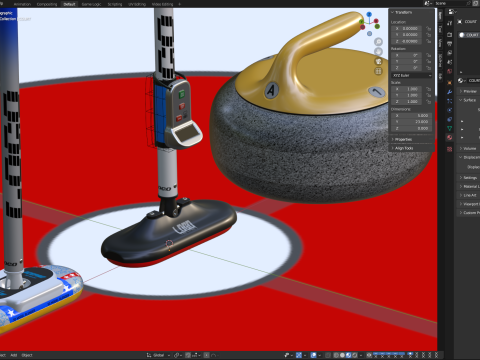Open the View tab in sidebar
The image size is (480, 360).
coord(440,42)
